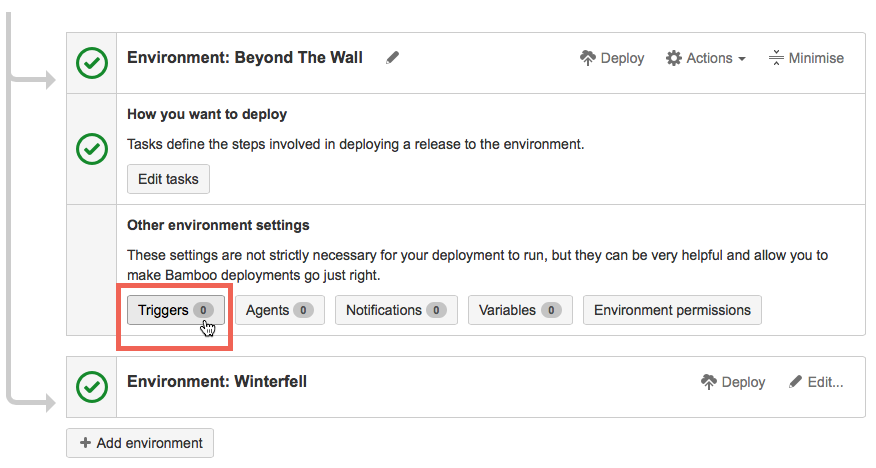Click the Deploy cloud icon for Winterfell
Screen dimensions: 876x468
[x=709, y=382]
